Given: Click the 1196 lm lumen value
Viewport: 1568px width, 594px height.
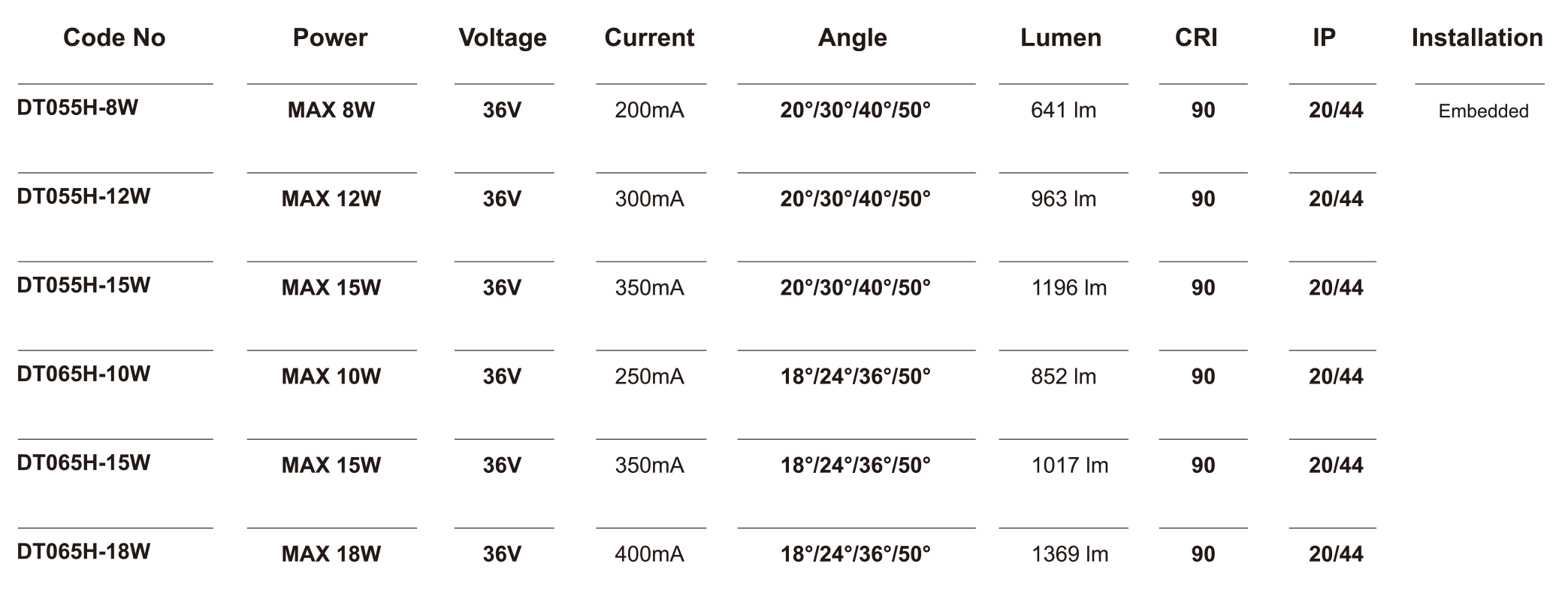Looking at the screenshot, I should [1068, 288].
